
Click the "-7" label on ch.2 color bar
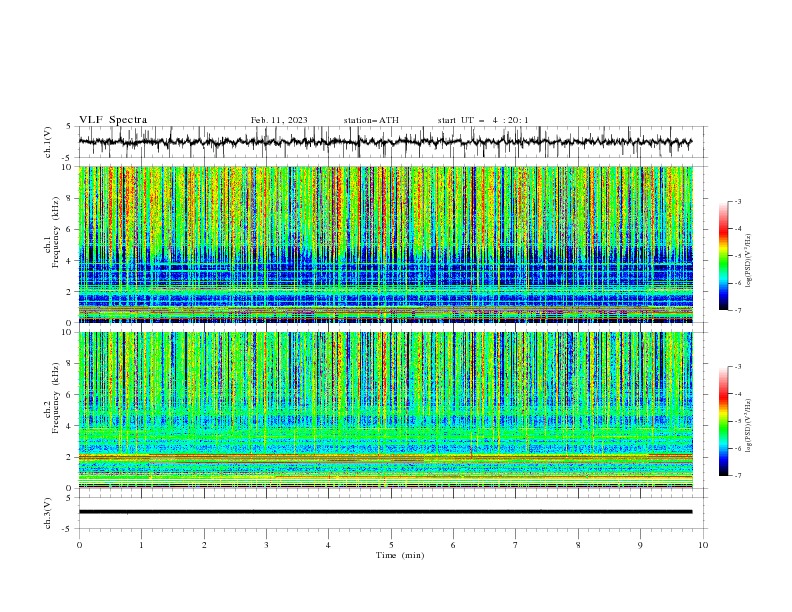pyautogui.click(x=738, y=476)
